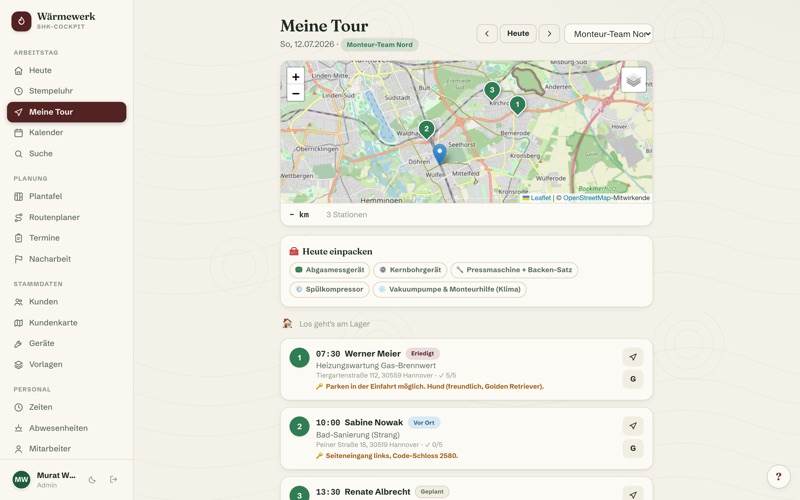Screen dimensions: 800x500
Task: Click the house icon at Lager
Action: point(287,323)
